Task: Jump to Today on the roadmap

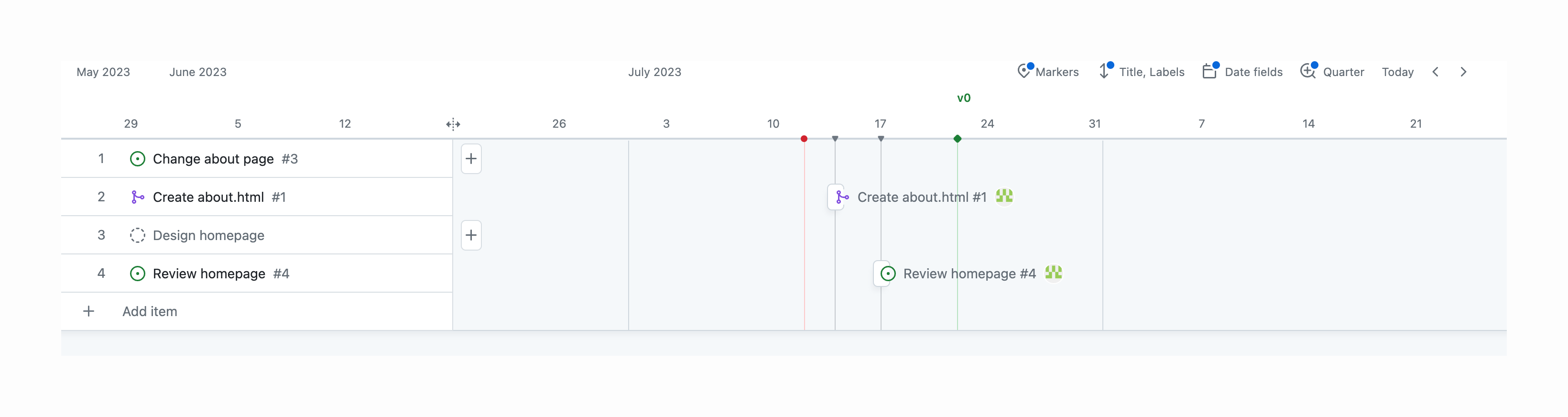Action: tap(1397, 72)
